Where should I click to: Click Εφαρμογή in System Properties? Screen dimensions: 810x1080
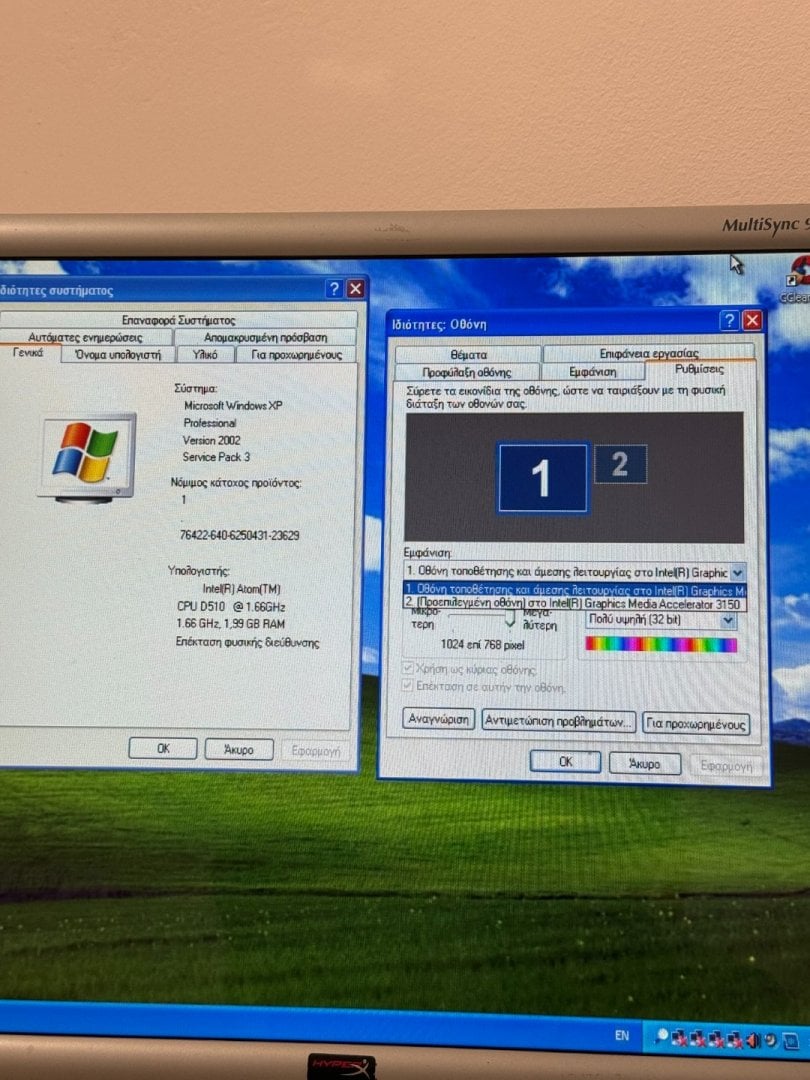click(315, 751)
